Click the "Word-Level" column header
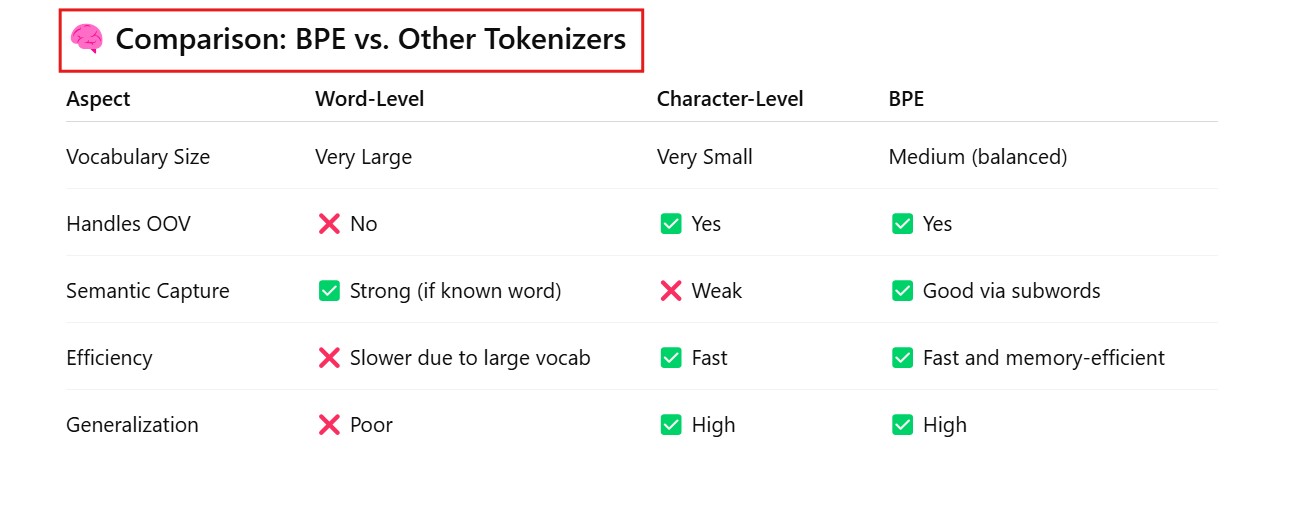 click(x=369, y=99)
